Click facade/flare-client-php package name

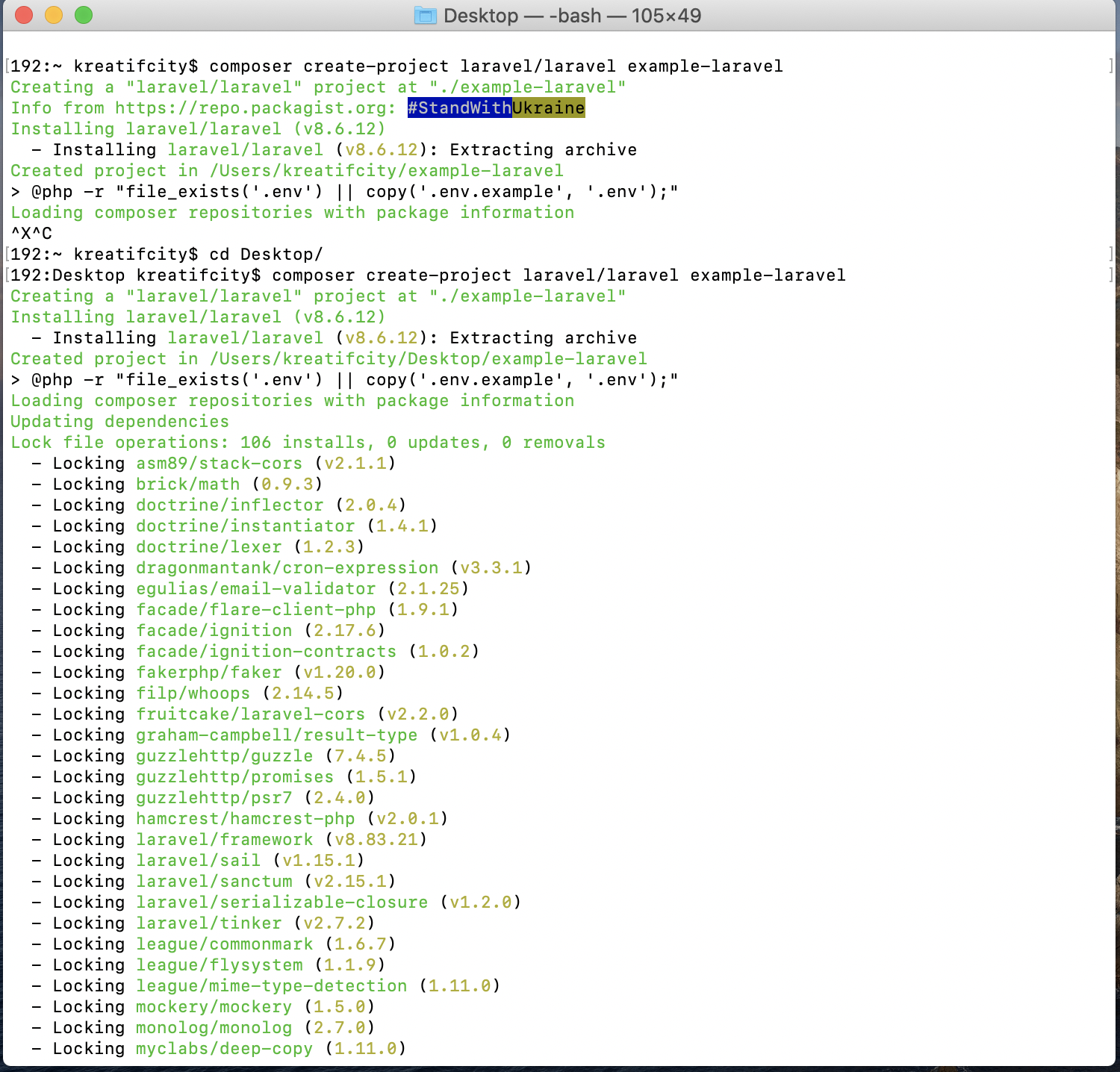(255, 610)
